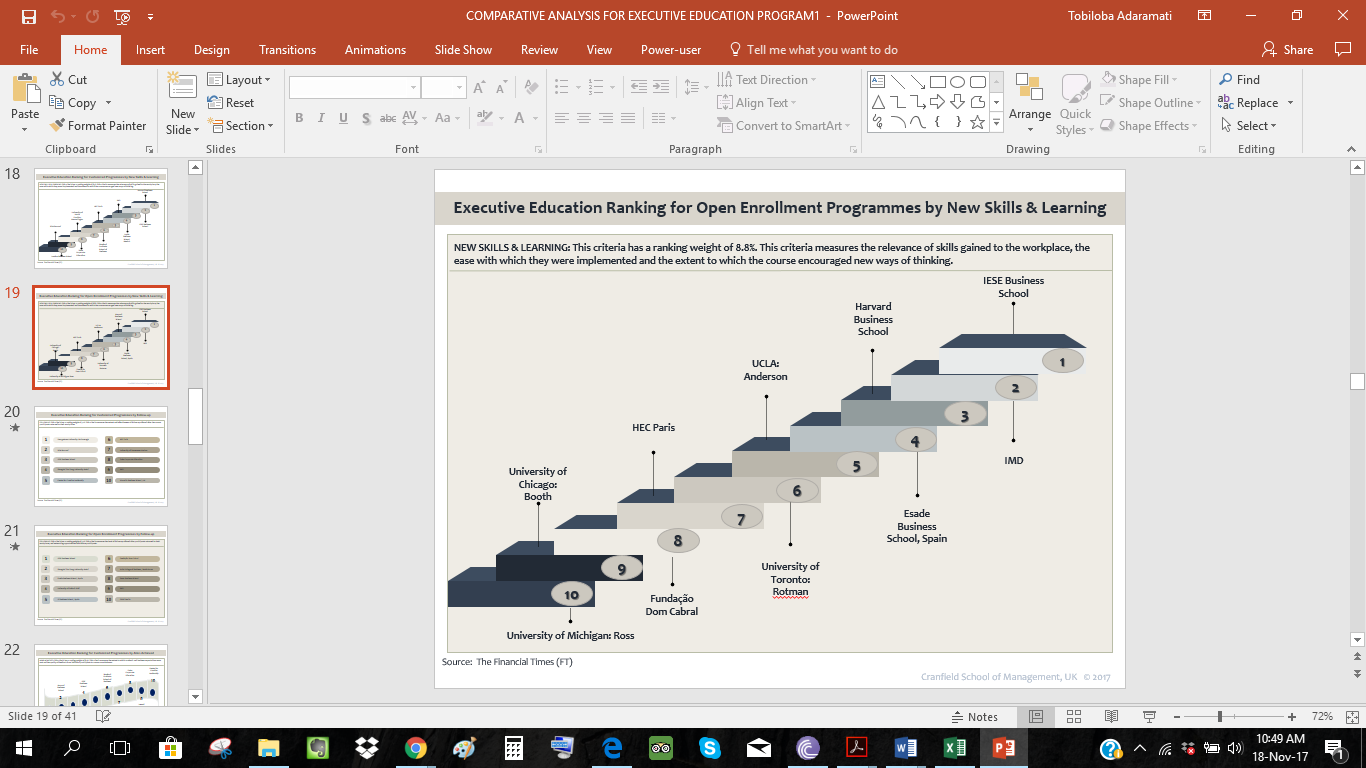
Task: Click the Start From Beginning slideshow icon
Action: (x=122, y=16)
